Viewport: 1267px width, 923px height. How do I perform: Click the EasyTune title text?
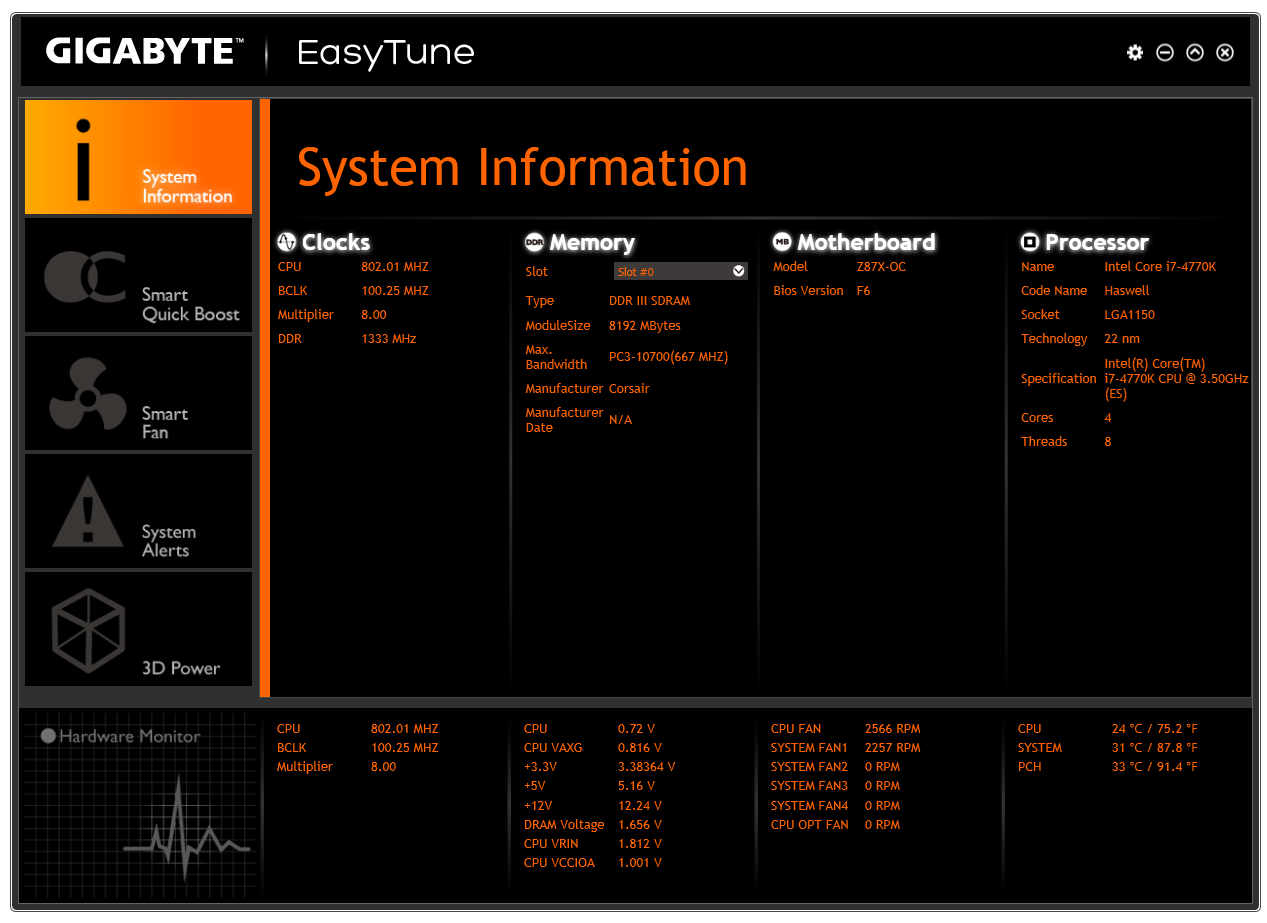click(386, 54)
